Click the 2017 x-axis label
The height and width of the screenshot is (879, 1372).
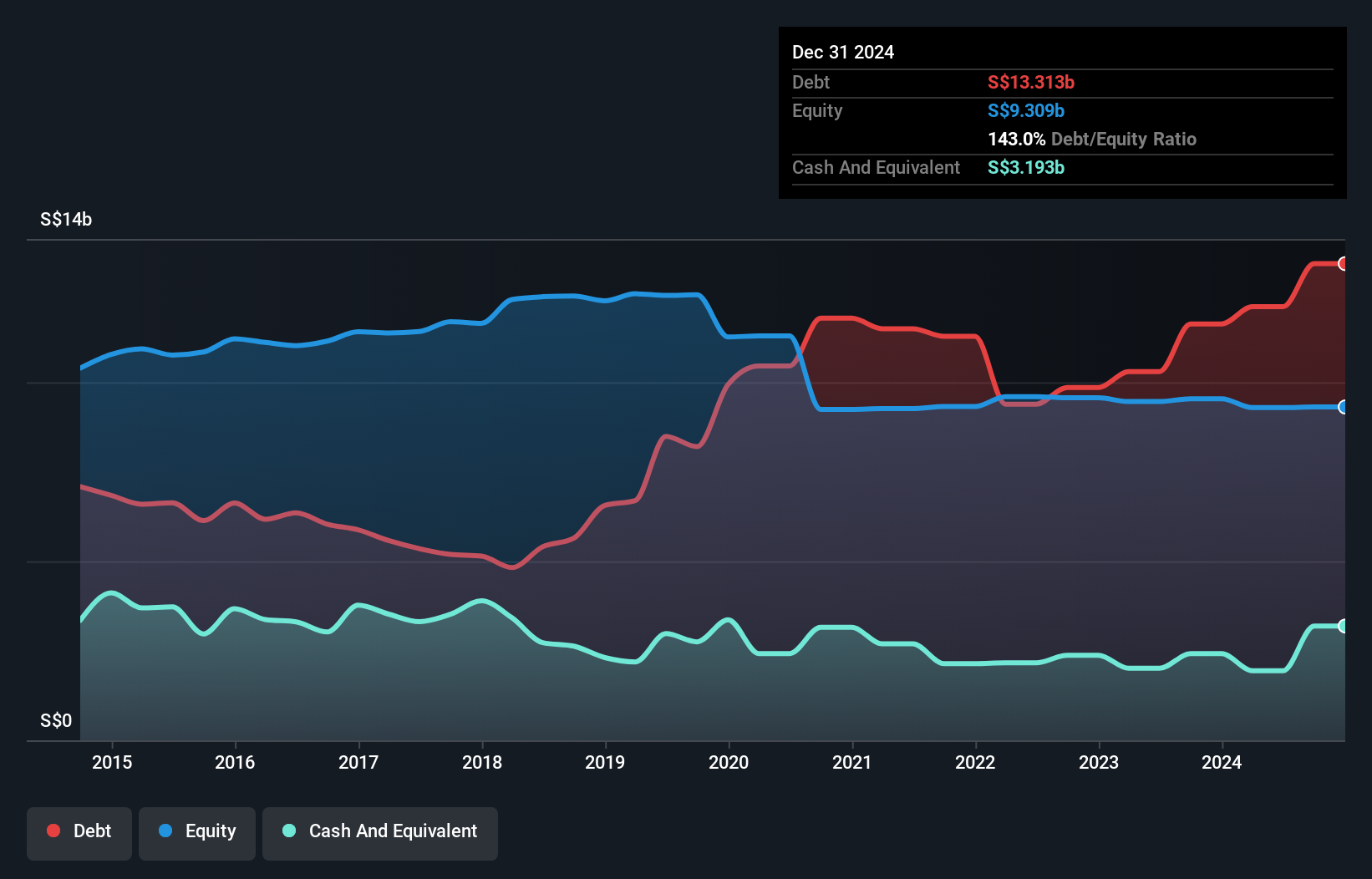coord(358,762)
